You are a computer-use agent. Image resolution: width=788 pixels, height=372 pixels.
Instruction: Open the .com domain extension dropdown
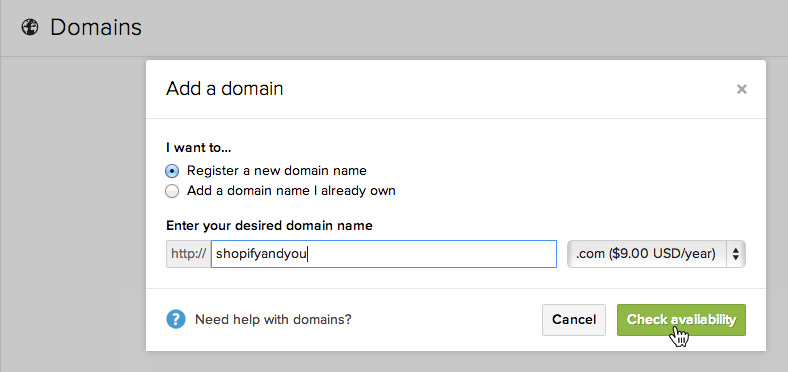pos(656,254)
